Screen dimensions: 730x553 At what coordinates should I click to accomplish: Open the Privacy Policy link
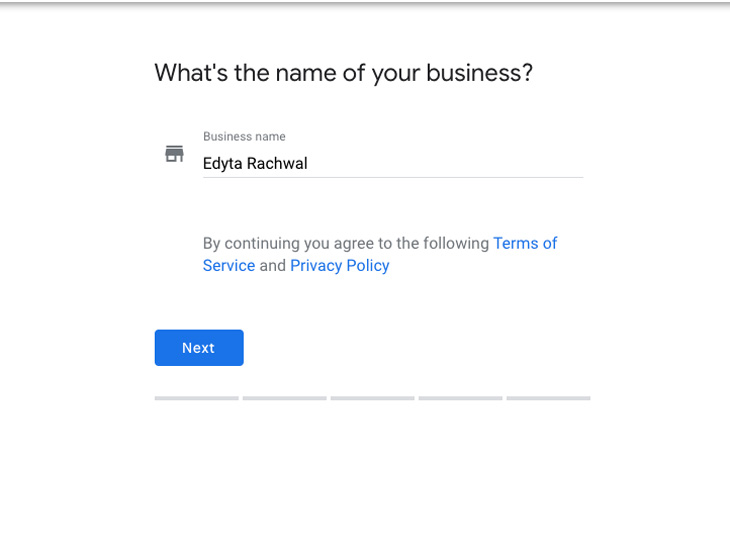[339, 266]
